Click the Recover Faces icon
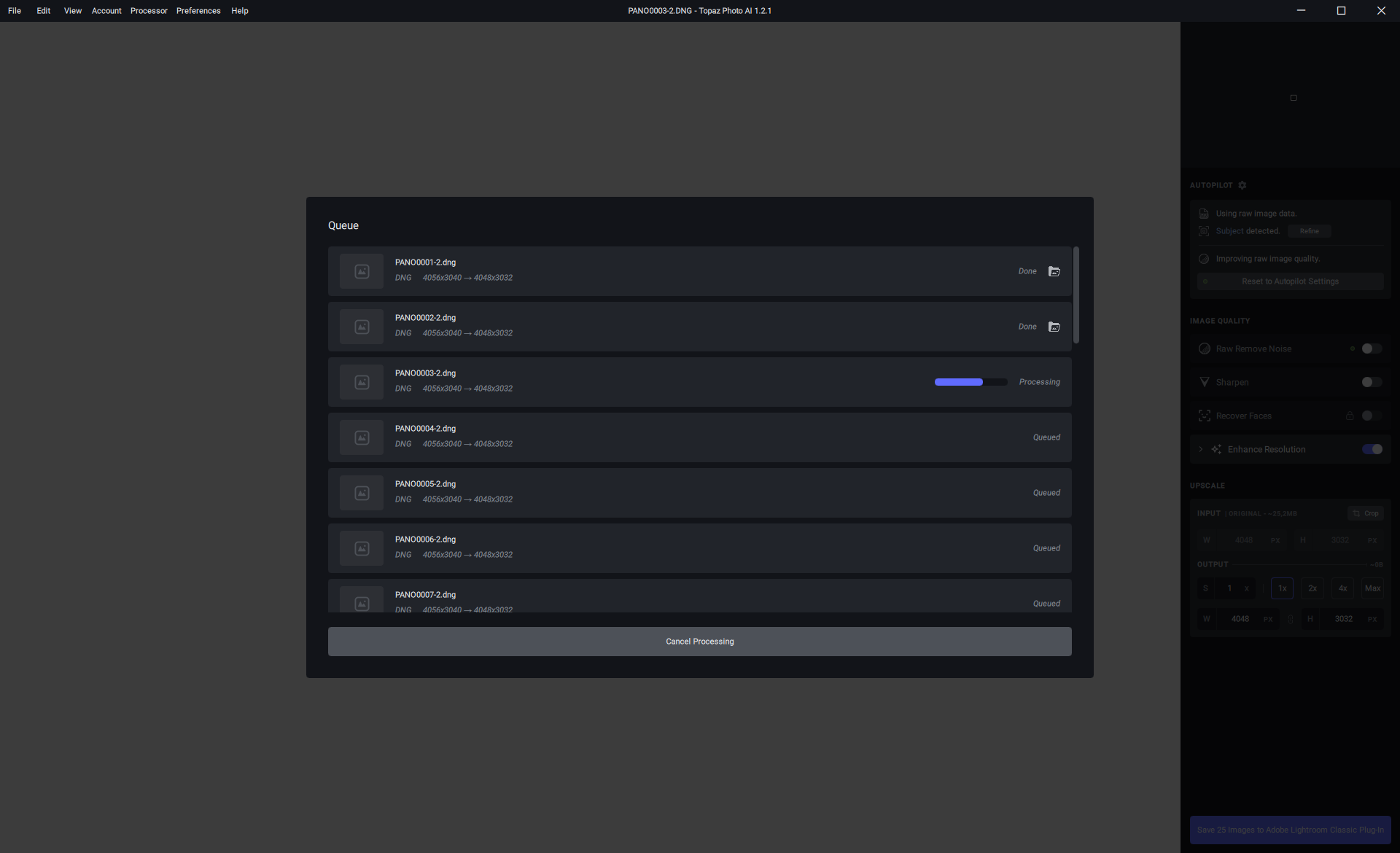The width and height of the screenshot is (1400, 853). tap(1205, 416)
